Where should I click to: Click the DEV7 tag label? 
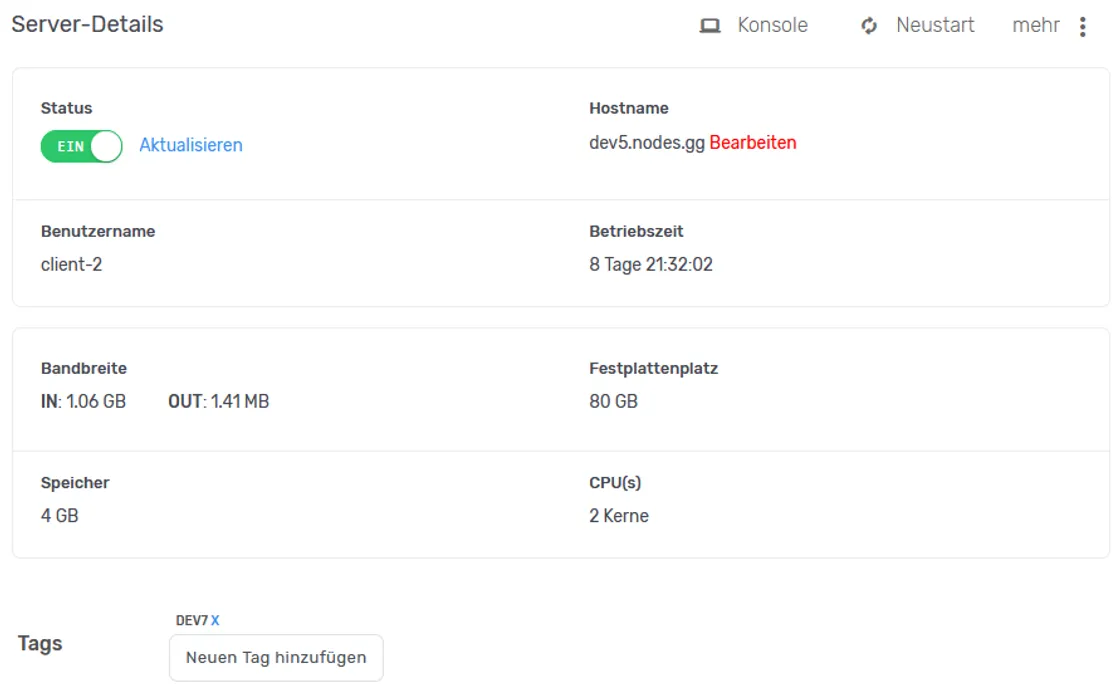coord(191,620)
